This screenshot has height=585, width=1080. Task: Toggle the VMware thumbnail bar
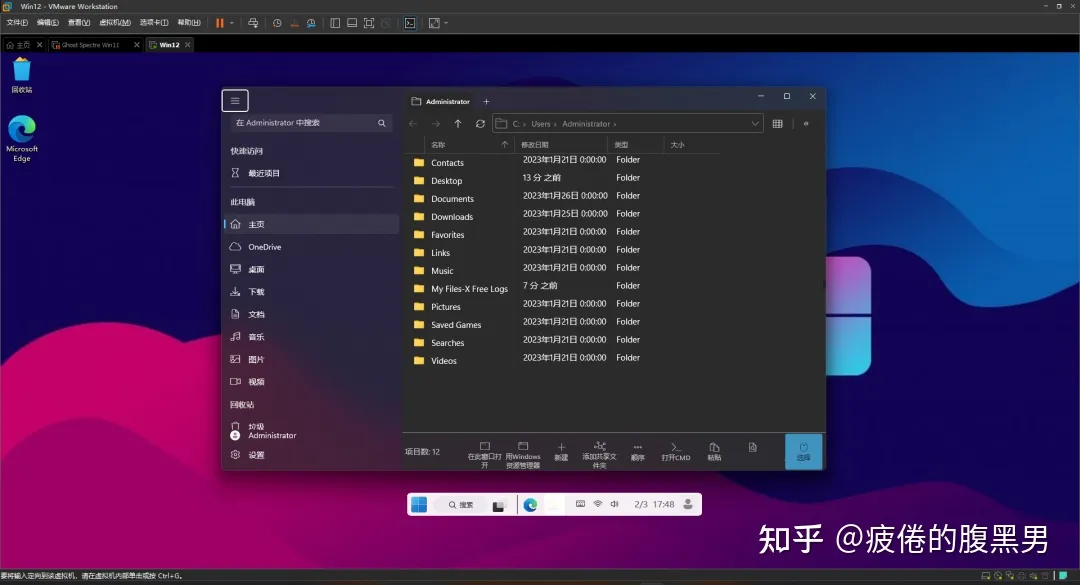tap(352, 23)
